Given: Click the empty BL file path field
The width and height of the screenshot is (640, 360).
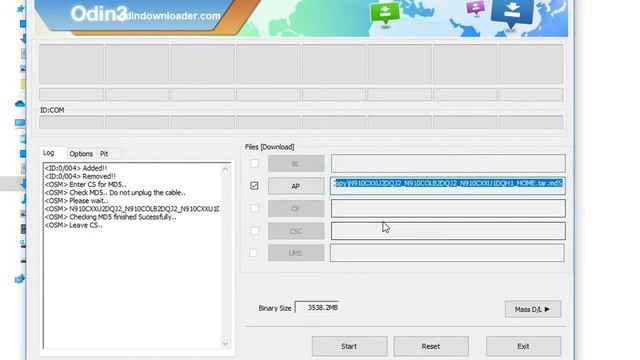Looking at the screenshot, I should click(448, 163).
